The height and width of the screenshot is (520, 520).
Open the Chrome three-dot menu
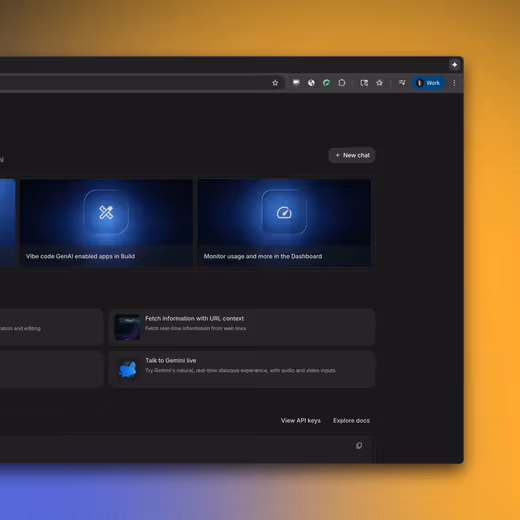point(454,83)
